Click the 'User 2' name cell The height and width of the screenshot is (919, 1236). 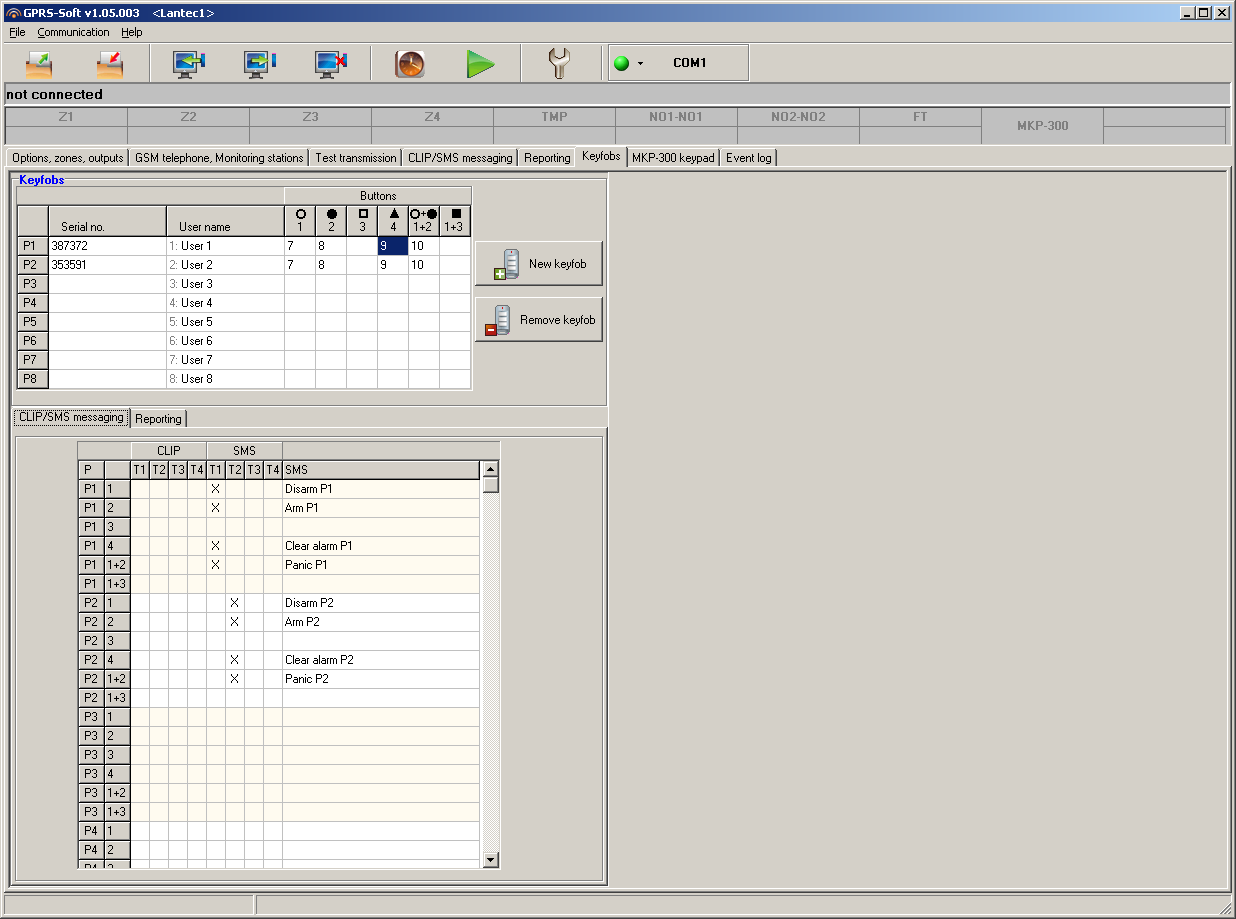225,265
